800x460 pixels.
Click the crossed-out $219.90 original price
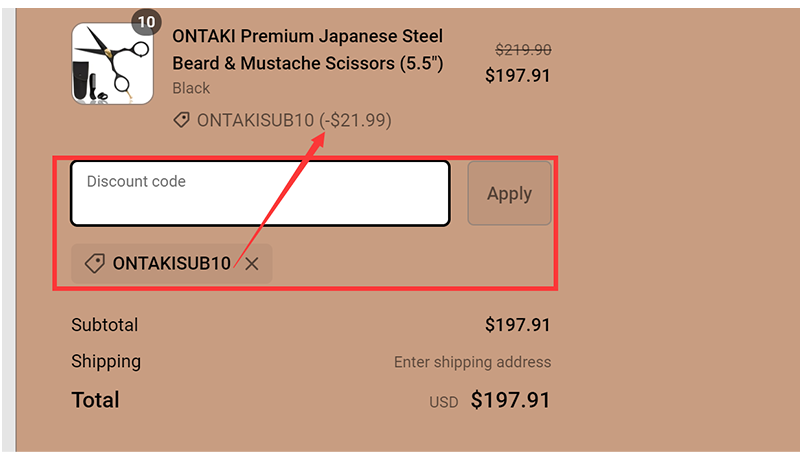pos(523,50)
